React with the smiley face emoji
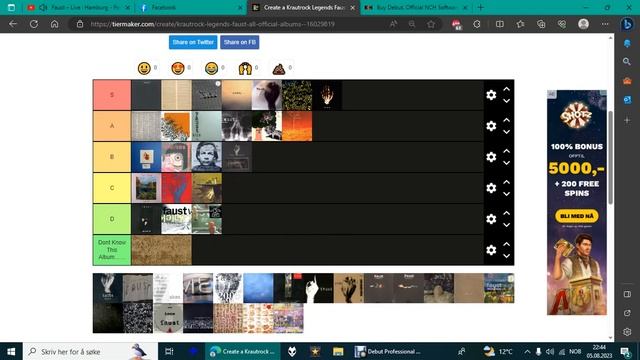This screenshot has height=360, width=640. [x=144, y=68]
